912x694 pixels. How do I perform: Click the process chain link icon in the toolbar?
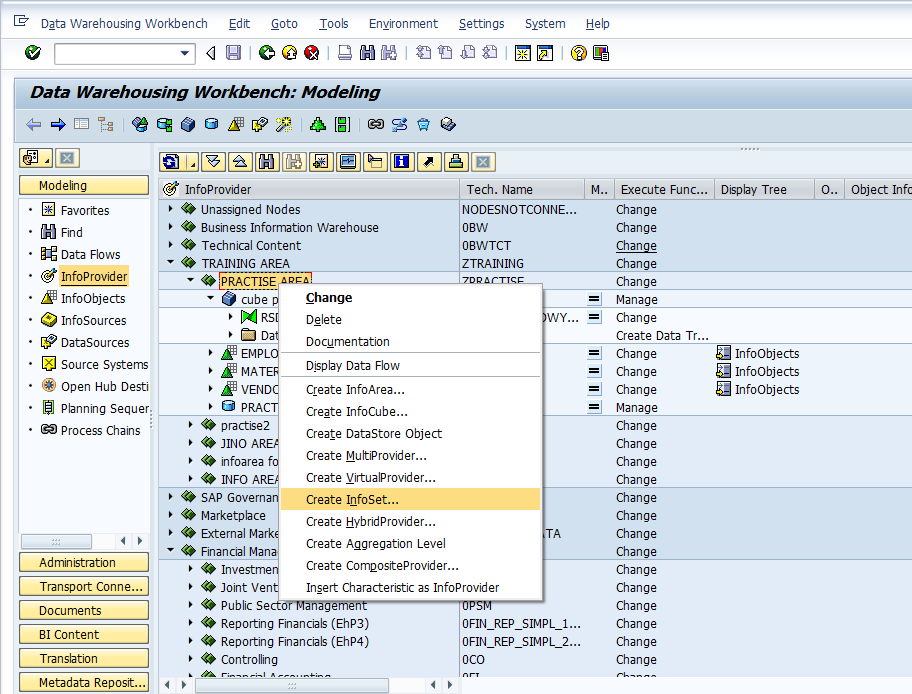click(376, 124)
